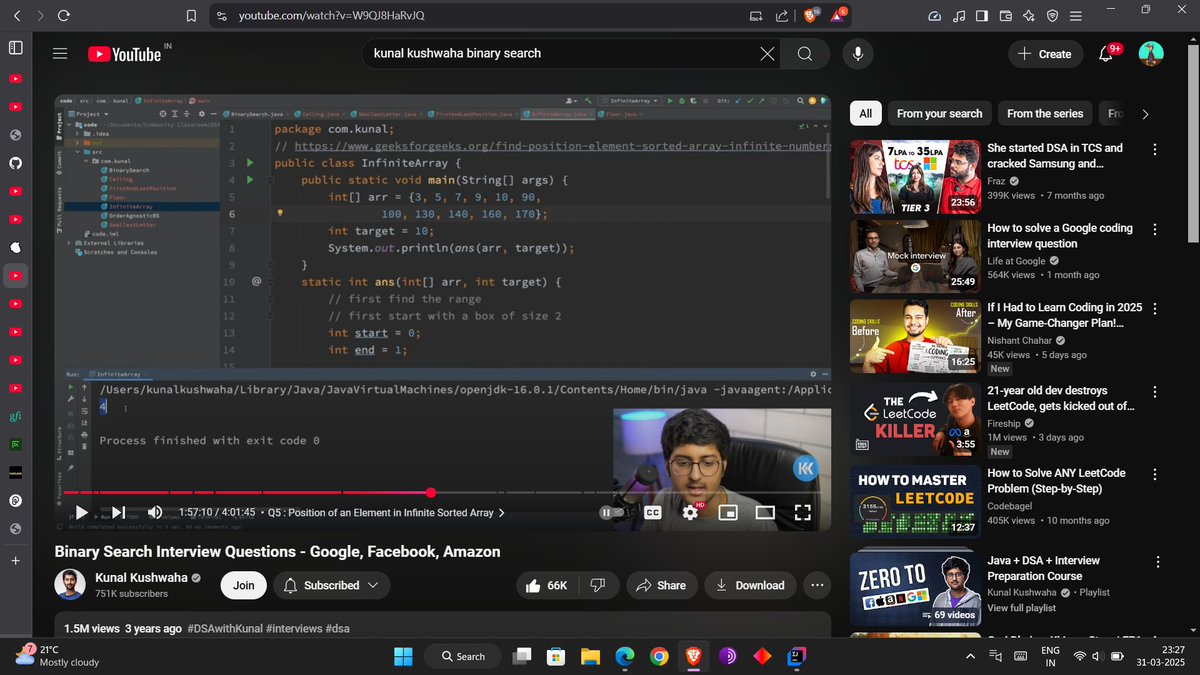Open options for 'She started DSA in TCS' video
Screen dimensions: 1200x675
pyautogui.click(x=1155, y=149)
